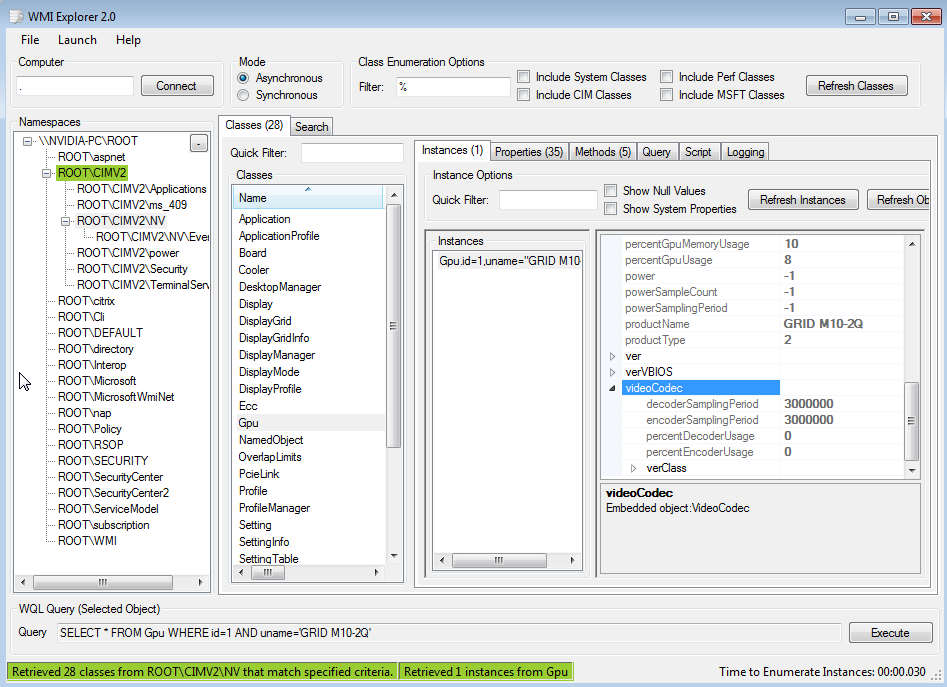Open the Launch menu

(x=77, y=40)
